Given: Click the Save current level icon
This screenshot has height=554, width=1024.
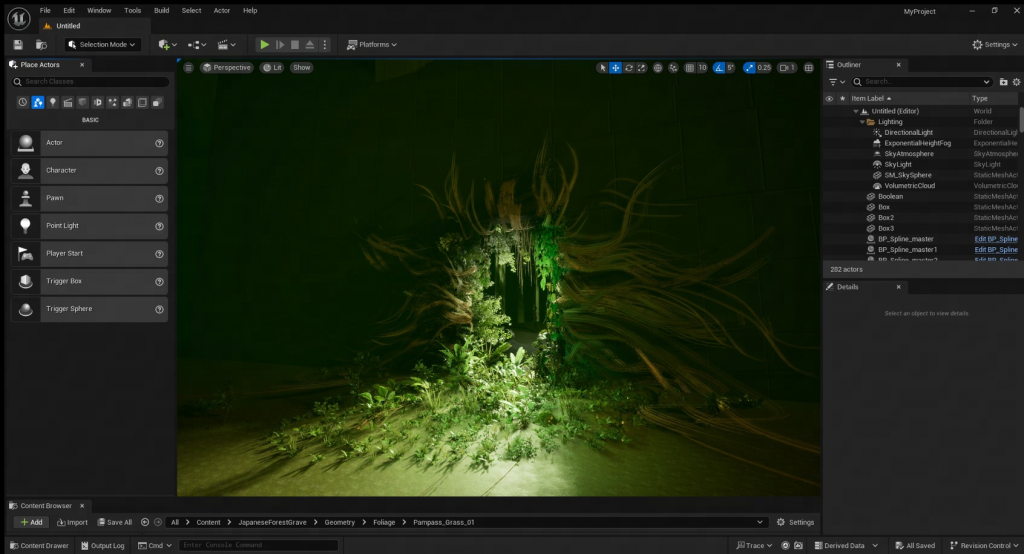Looking at the screenshot, I should click(x=18, y=45).
